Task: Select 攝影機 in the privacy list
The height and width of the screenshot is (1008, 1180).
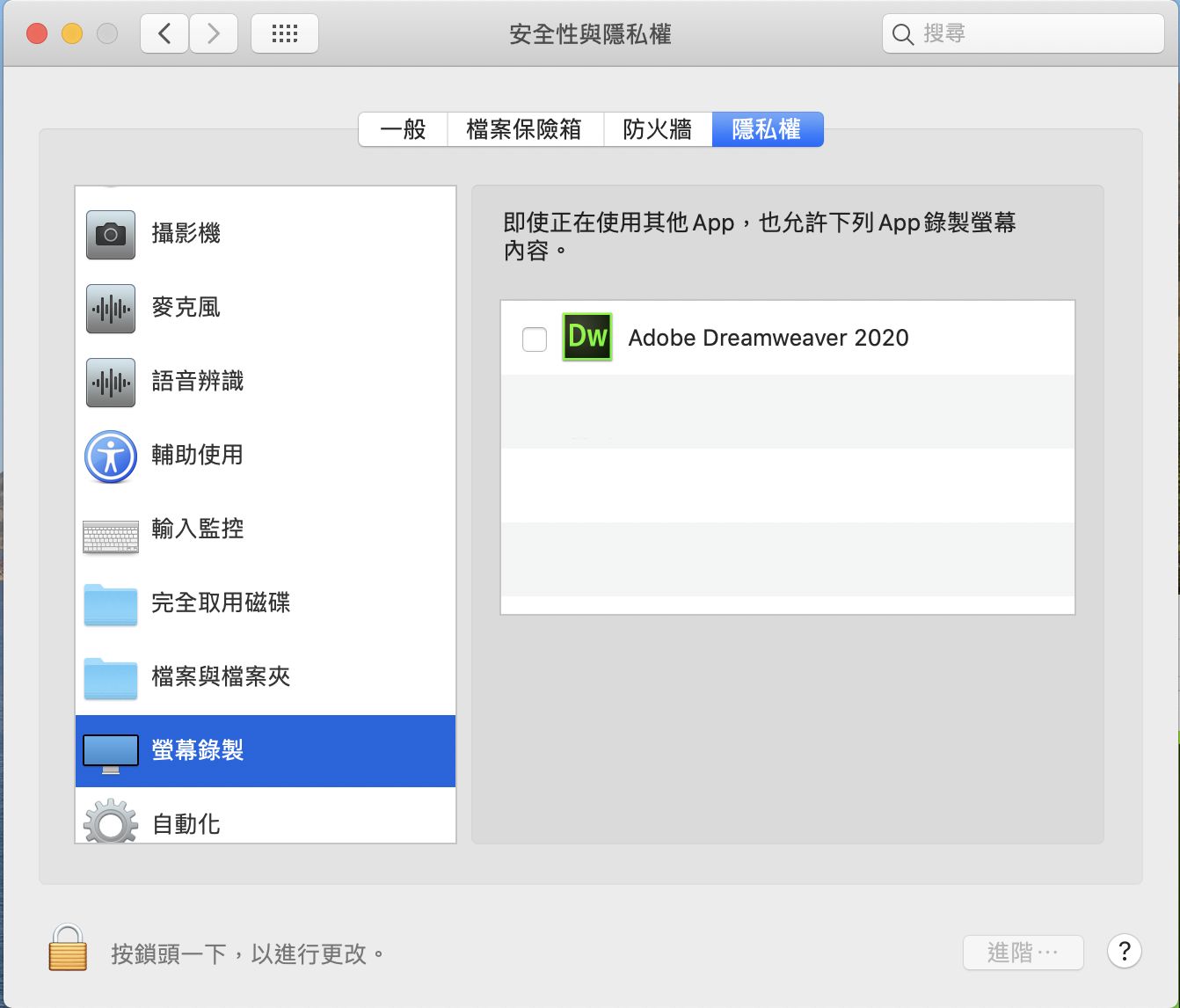Action: [266, 235]
